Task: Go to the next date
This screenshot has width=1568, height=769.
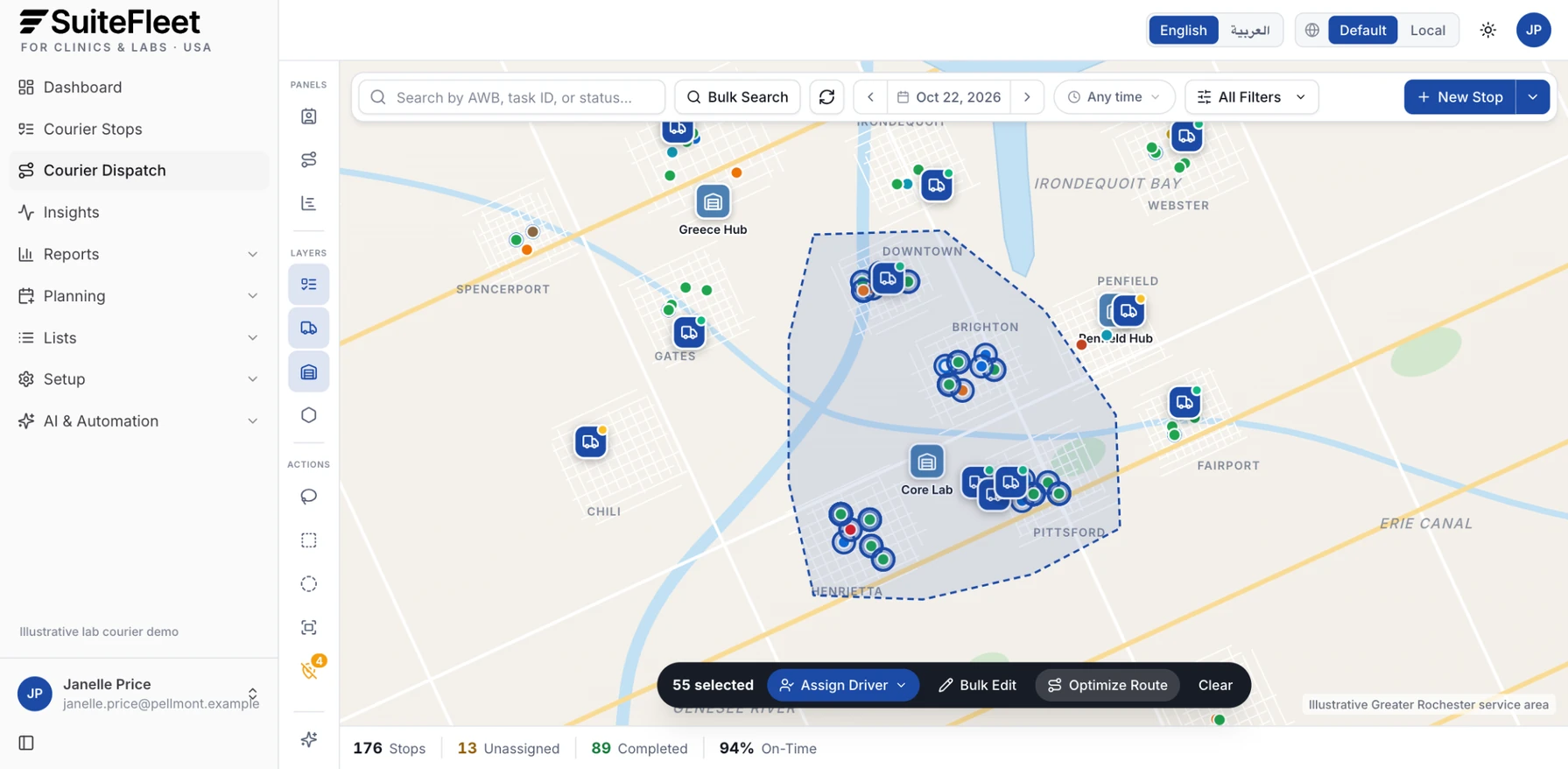Action: (x=1027, y=97)
